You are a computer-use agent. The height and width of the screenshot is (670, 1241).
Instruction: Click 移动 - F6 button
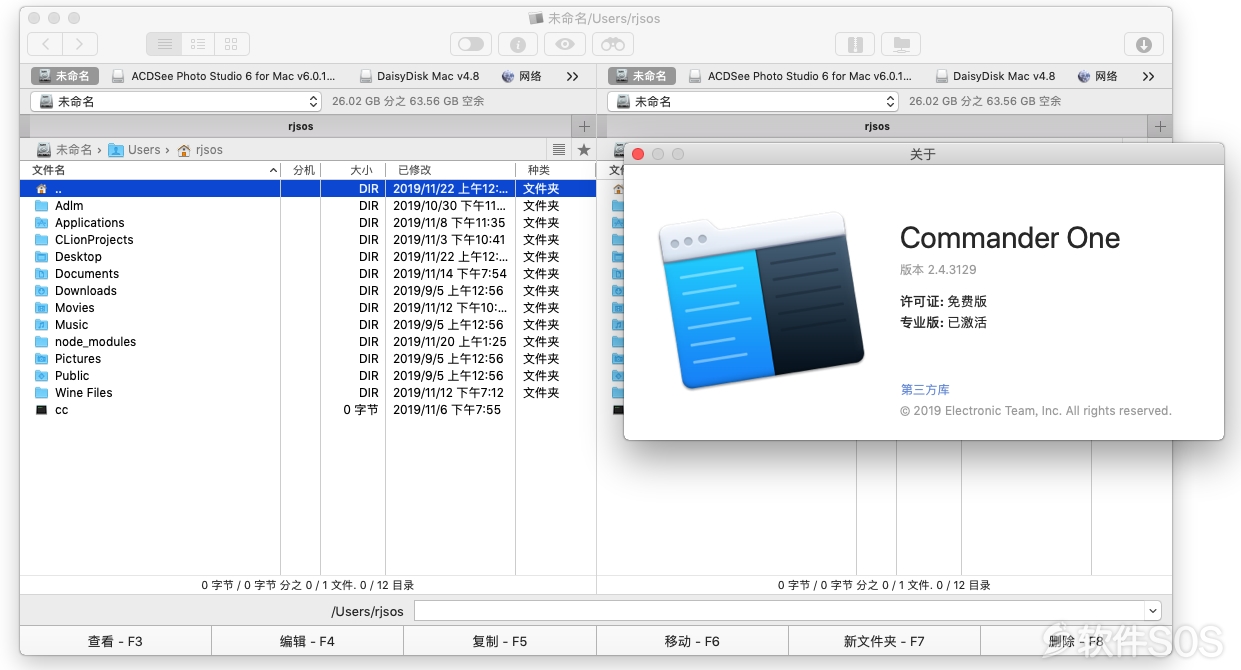pos(692,641)
